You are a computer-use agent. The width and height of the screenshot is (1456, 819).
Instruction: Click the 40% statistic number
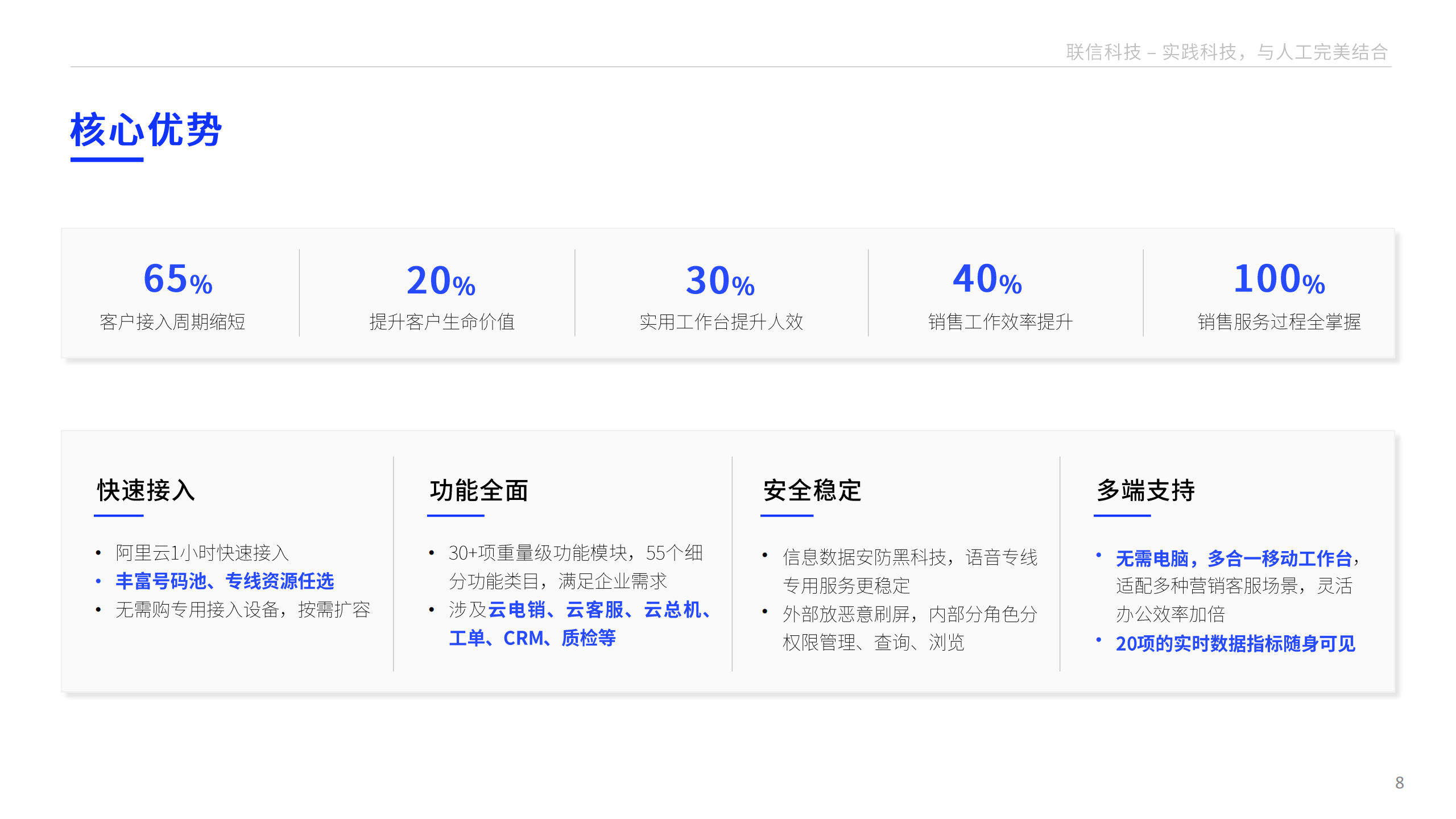coord(987,279)
